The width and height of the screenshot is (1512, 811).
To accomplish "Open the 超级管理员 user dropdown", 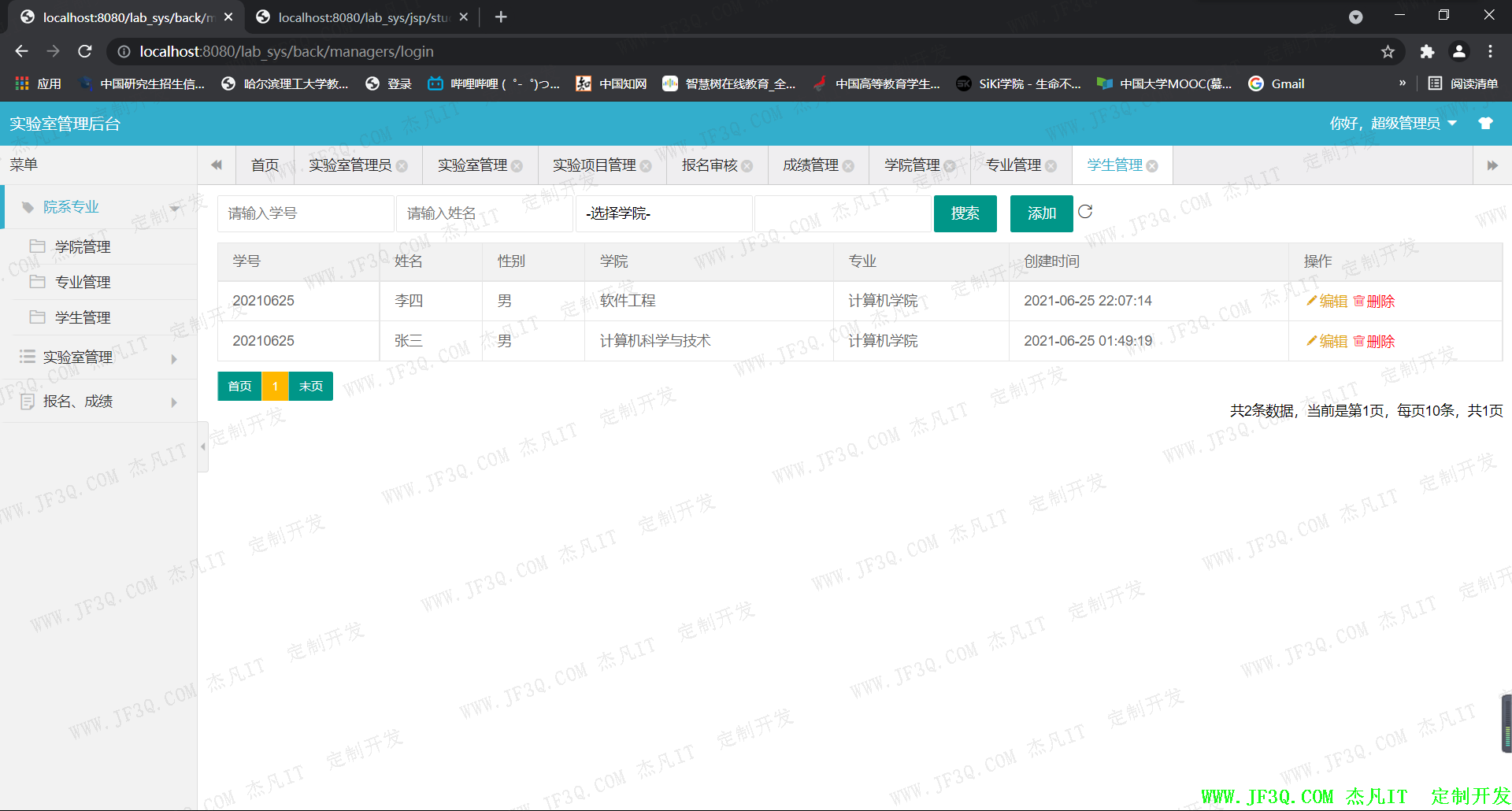I will point(1392,124).
